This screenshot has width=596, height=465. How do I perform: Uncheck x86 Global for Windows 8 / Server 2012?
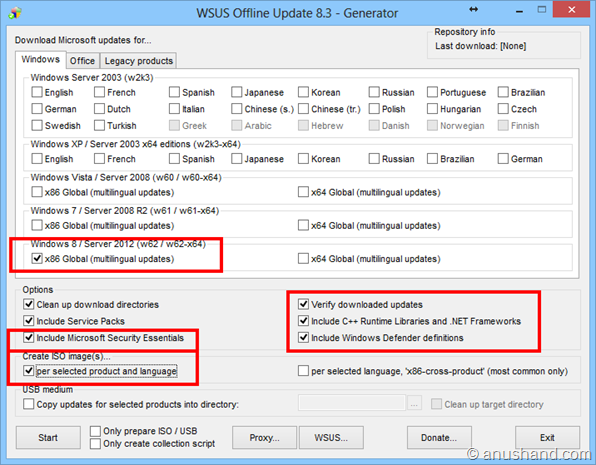pyautogui.click(x=37, y=259)
